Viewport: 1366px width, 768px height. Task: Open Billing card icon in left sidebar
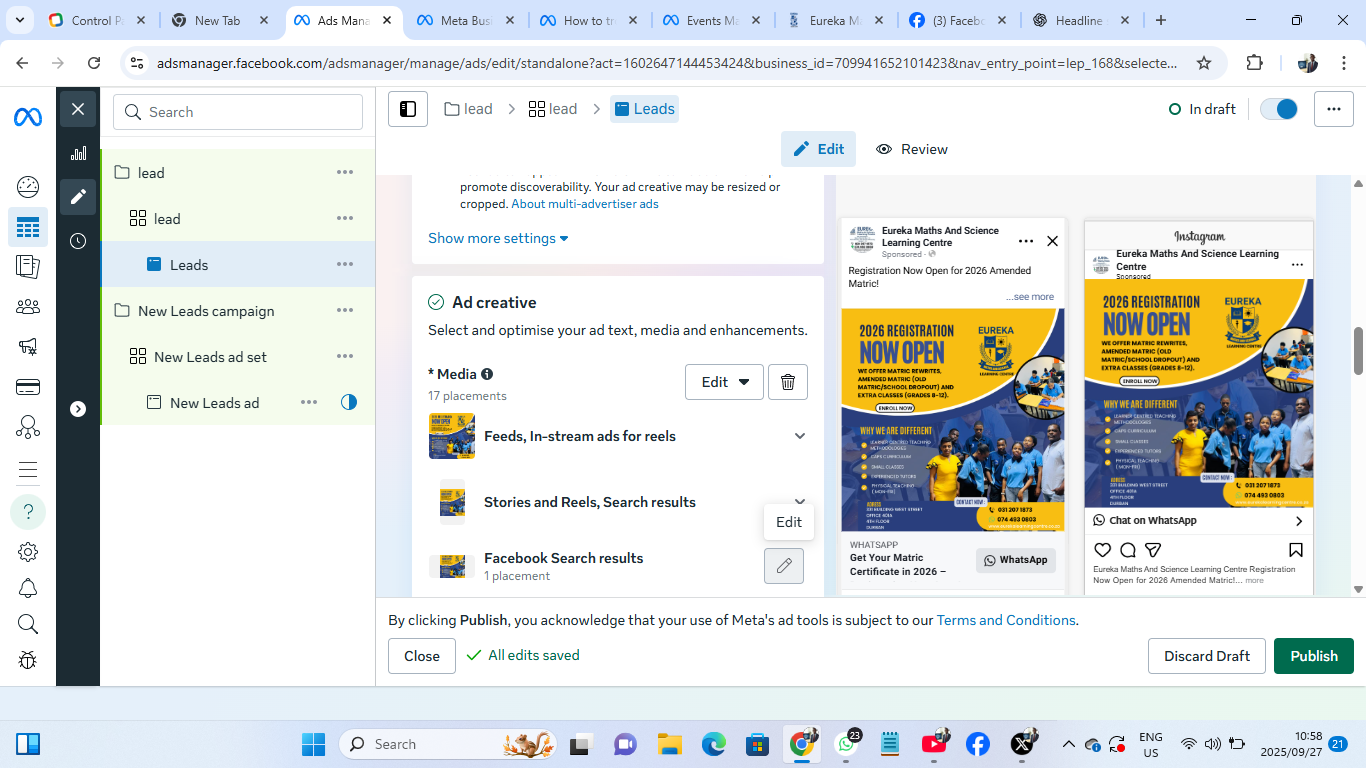click(28, 387)
